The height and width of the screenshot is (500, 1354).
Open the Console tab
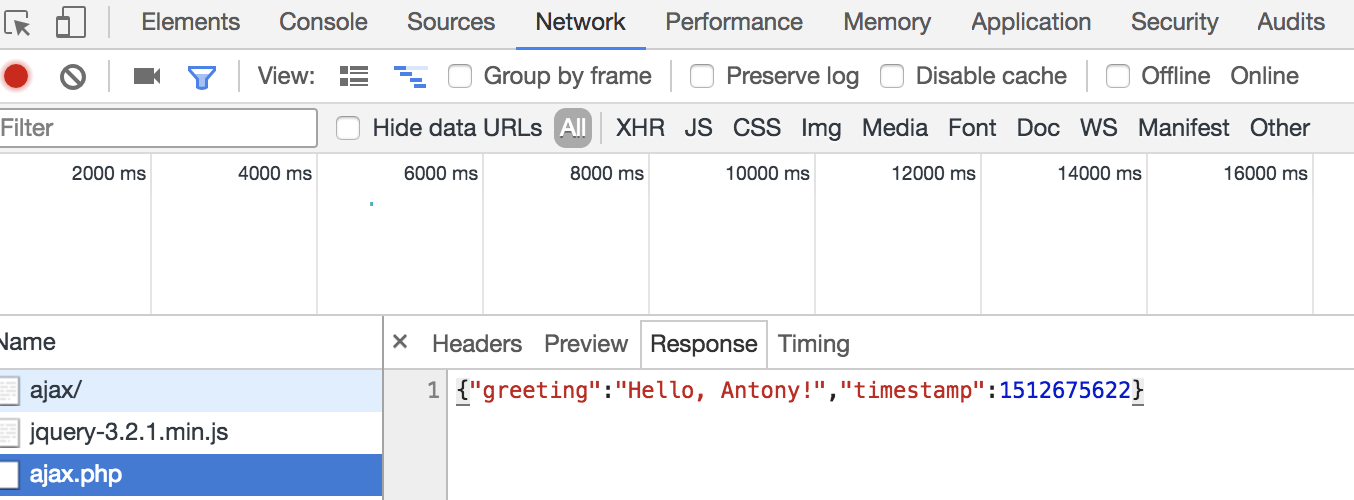(x=323, y=22)
